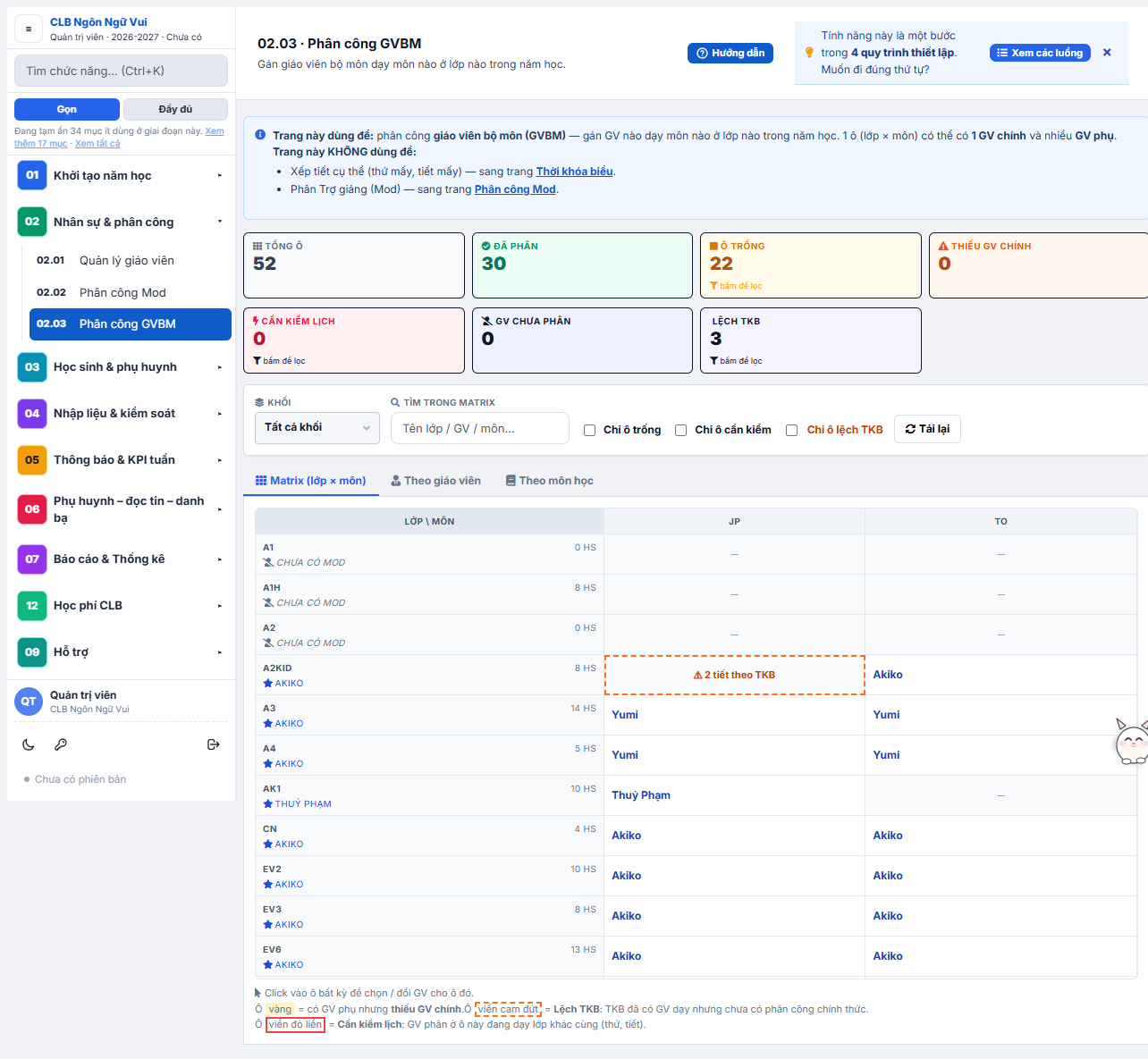Image resolution: width=1148 pixels, height=1059 pixels.
Task: Tick the Chỉ ô lệch TKB checkbox
Action: point(791,430)
